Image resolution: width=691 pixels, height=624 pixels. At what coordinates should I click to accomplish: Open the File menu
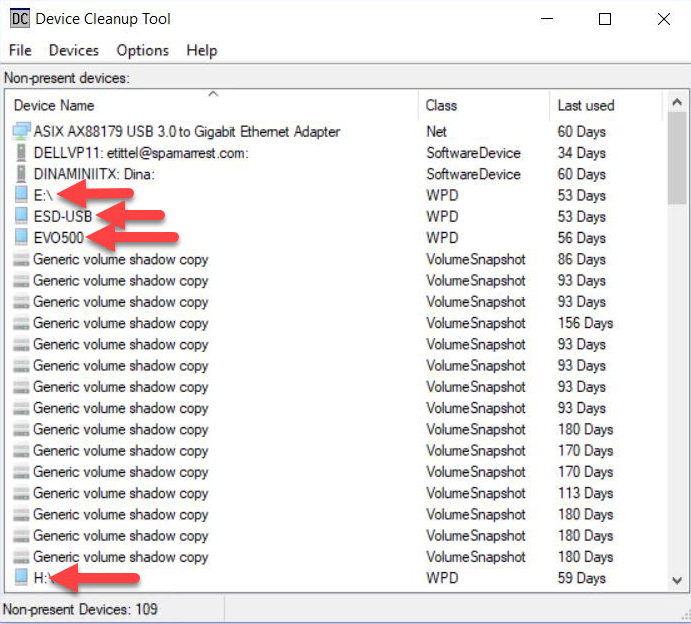(x=20, y=51)
